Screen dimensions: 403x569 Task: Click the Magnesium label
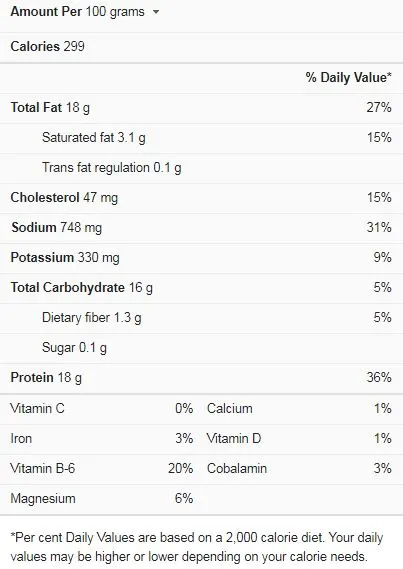[43, 499]
